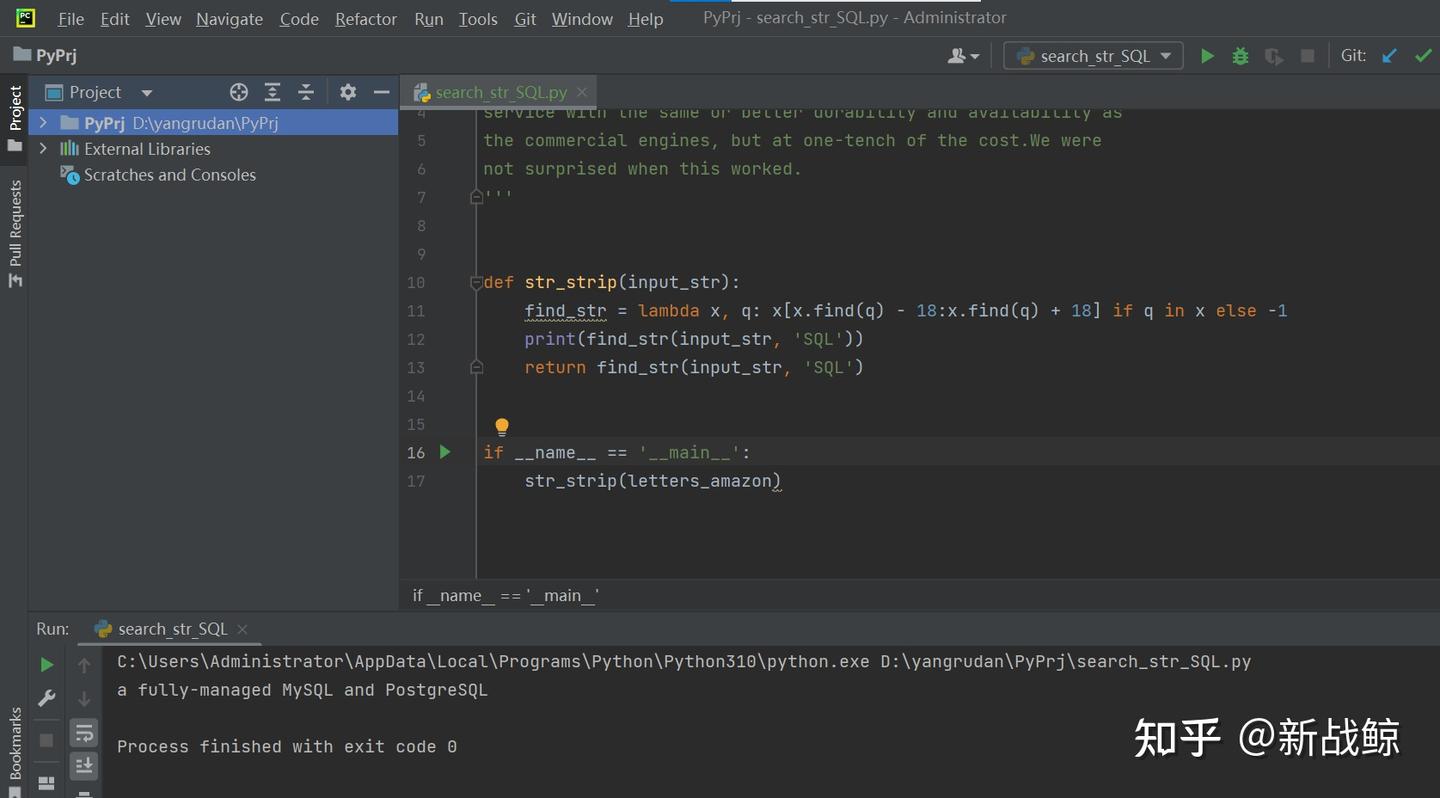Image resolution: width=1440 pixels, height=798 pixels.
Task: Fold the str_strip function definition
Action: [476, 283]
